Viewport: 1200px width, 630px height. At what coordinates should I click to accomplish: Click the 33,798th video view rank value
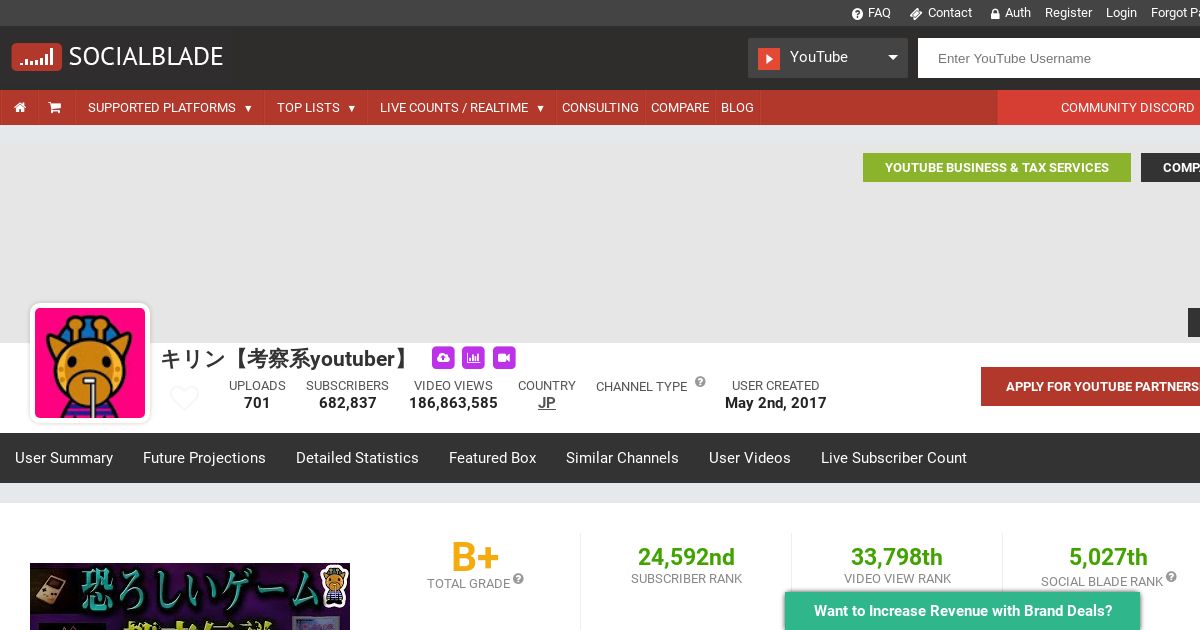click(x=897, y=557)
